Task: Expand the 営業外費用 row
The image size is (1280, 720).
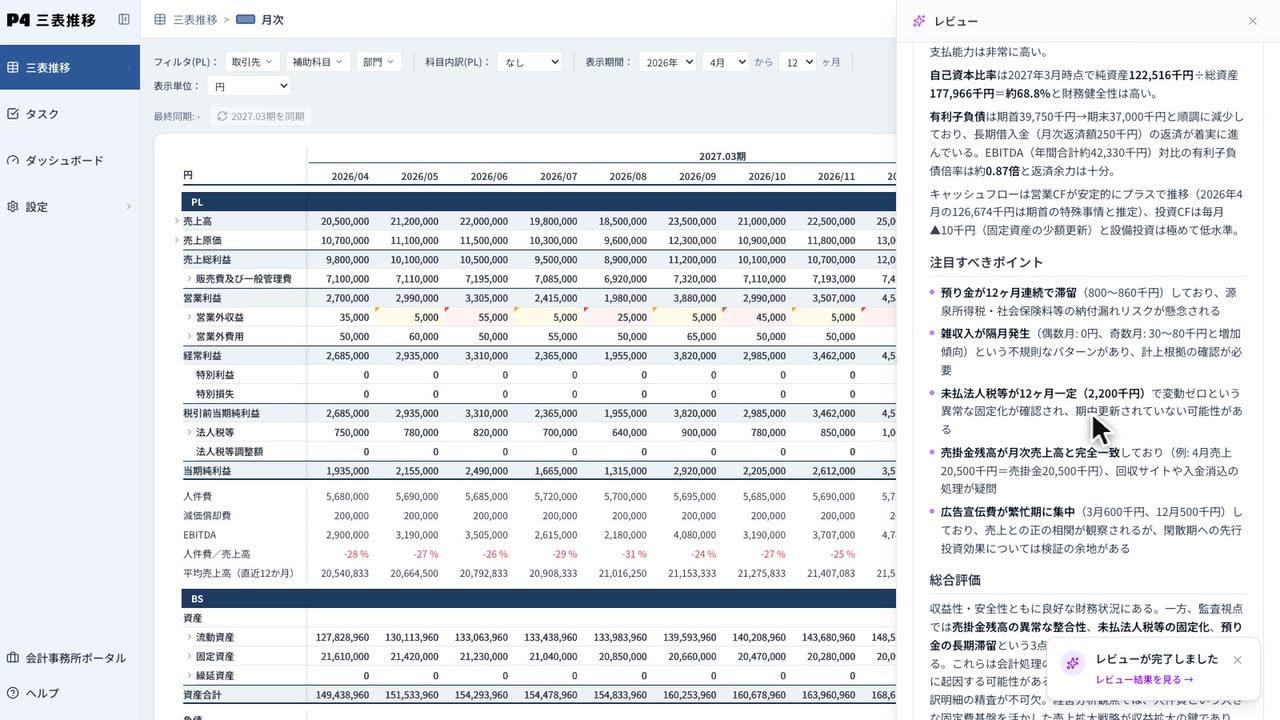Action: pos(189,336)
